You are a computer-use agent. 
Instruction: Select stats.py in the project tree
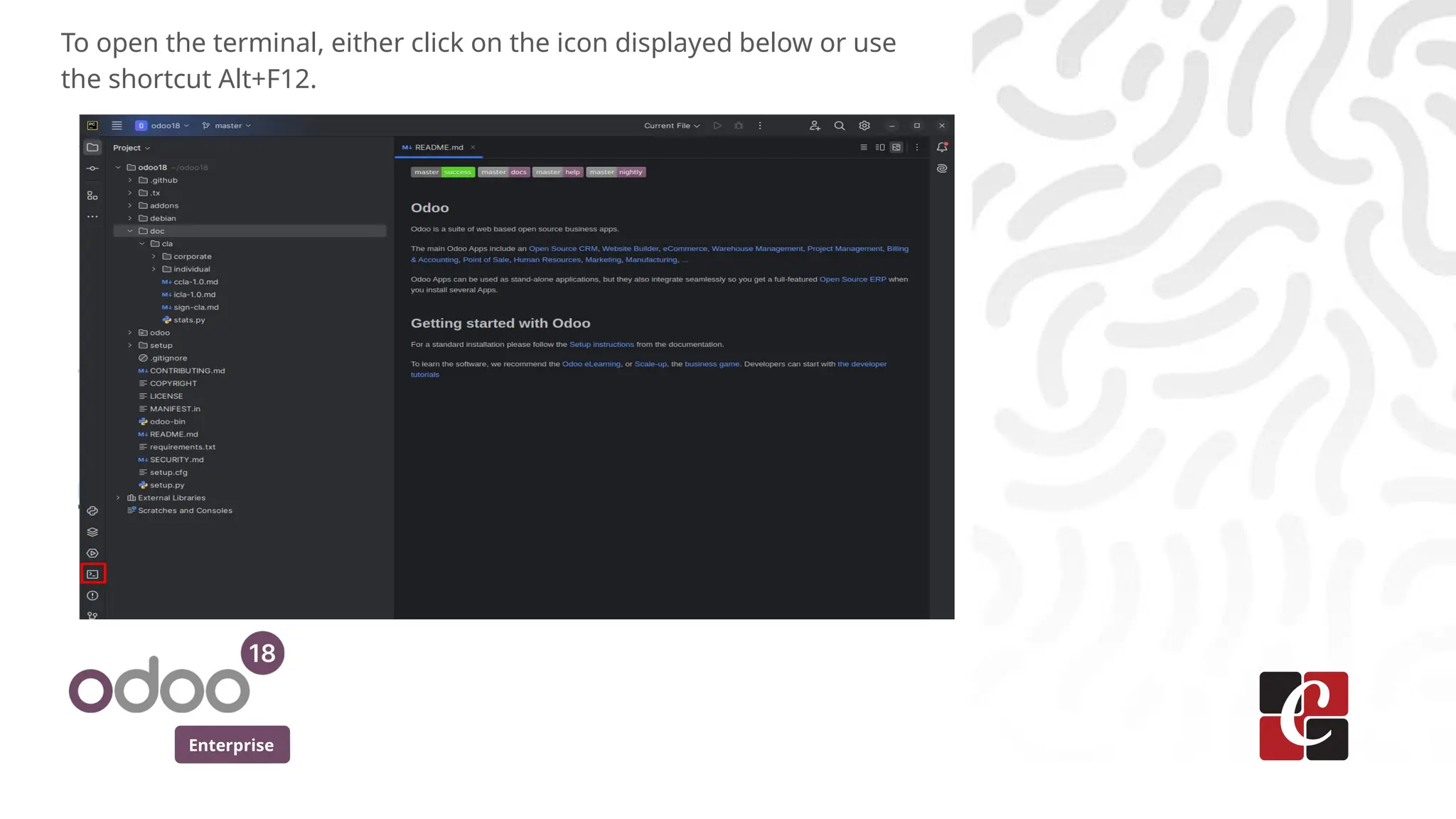(183, 320)
